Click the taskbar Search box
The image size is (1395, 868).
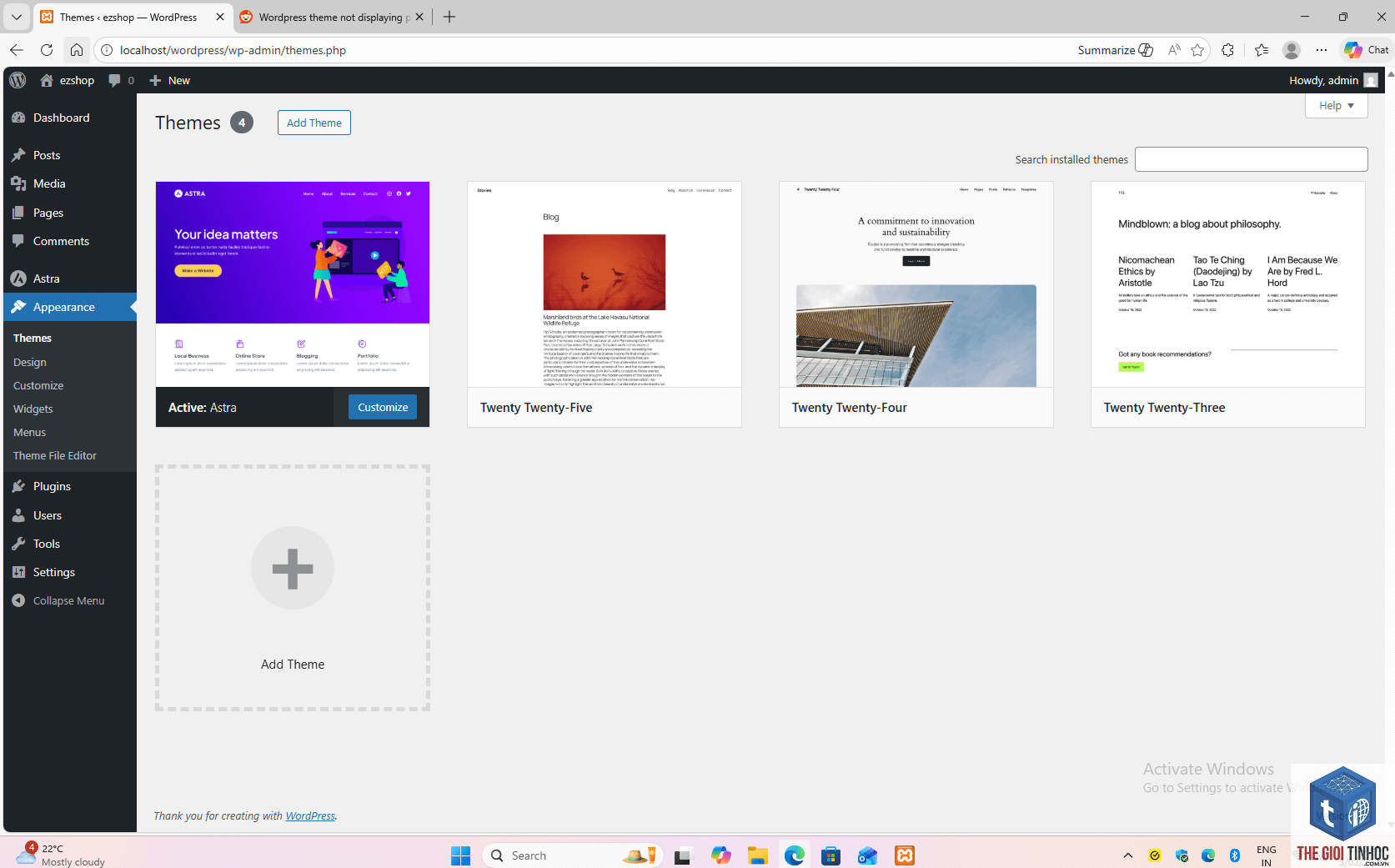pyautogui.click(x=574, y=855)
